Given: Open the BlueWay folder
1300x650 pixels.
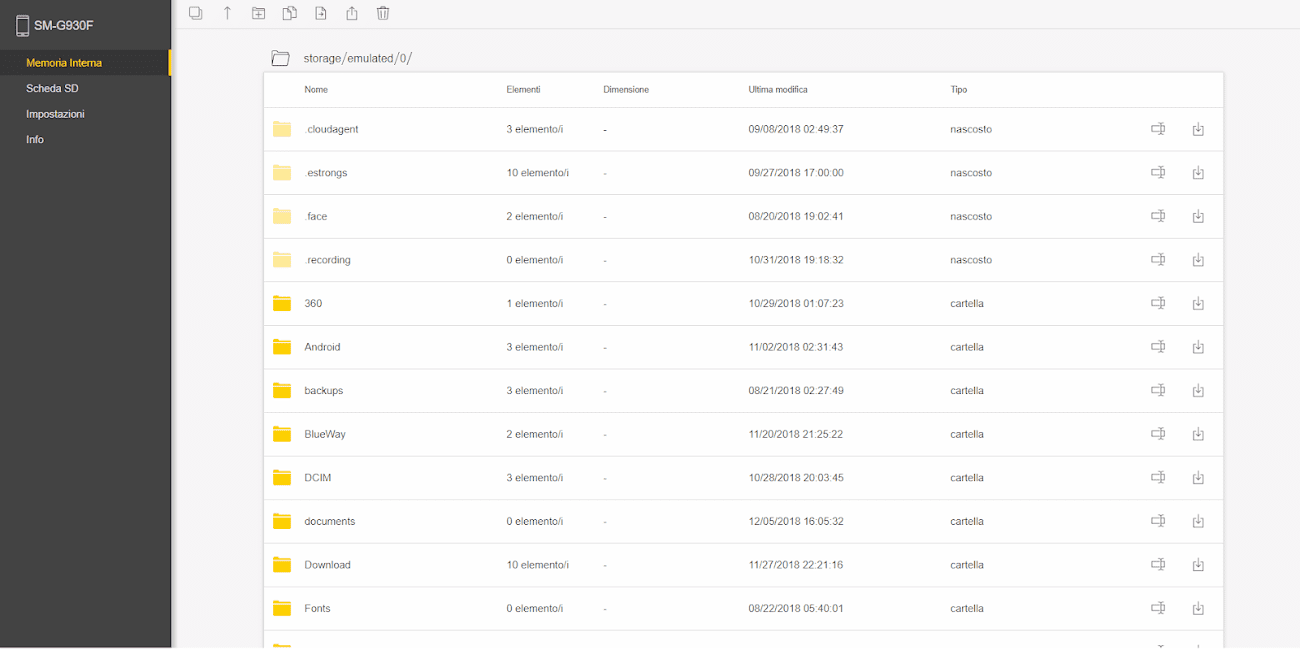Looking at the screenshot, I should (325, 434).
